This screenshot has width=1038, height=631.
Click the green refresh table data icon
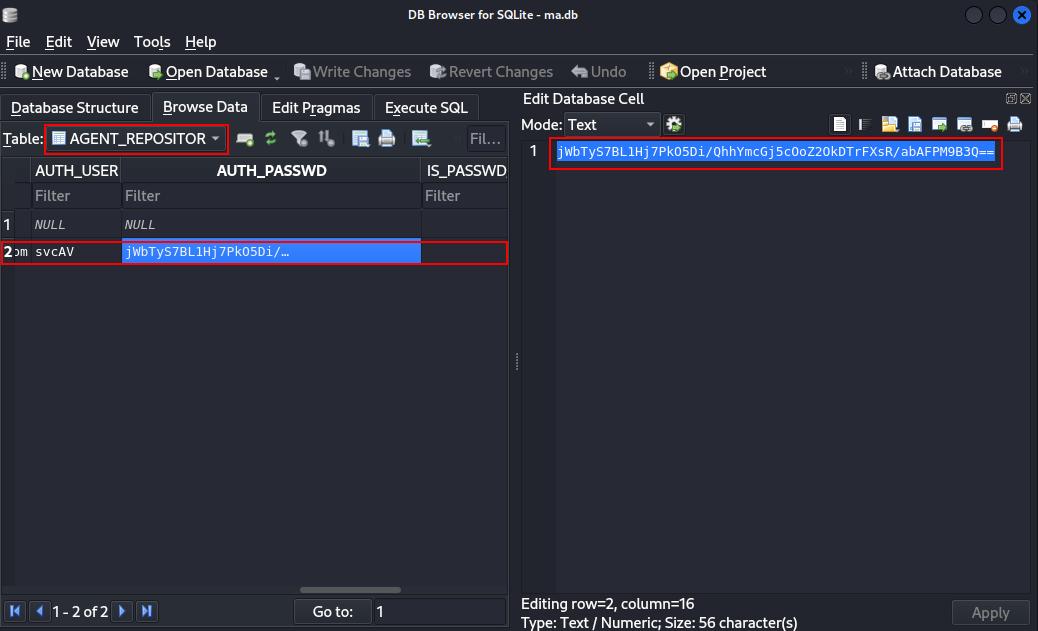point(271,138)
